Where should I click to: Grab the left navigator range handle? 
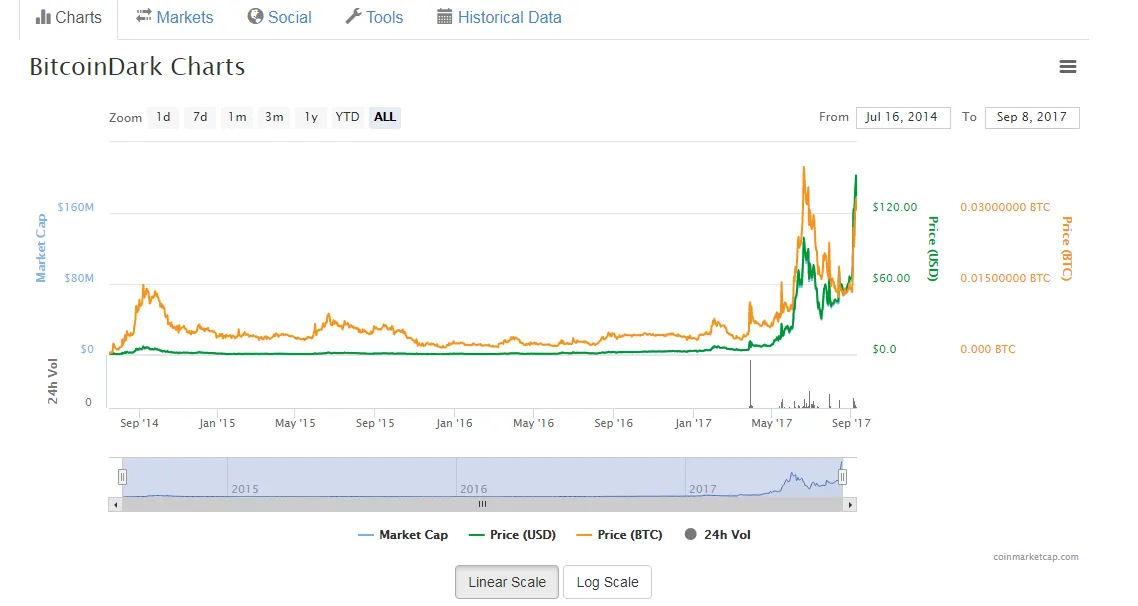(x=123, y=477)
